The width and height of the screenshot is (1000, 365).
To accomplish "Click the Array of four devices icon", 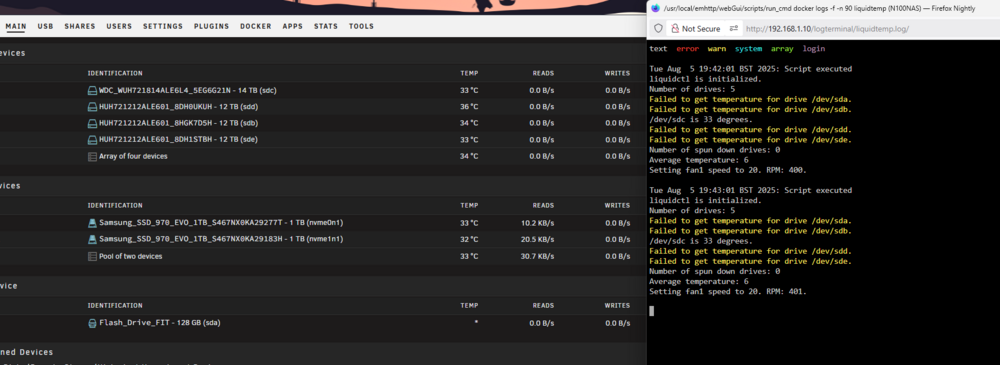I will click(92, 156).
